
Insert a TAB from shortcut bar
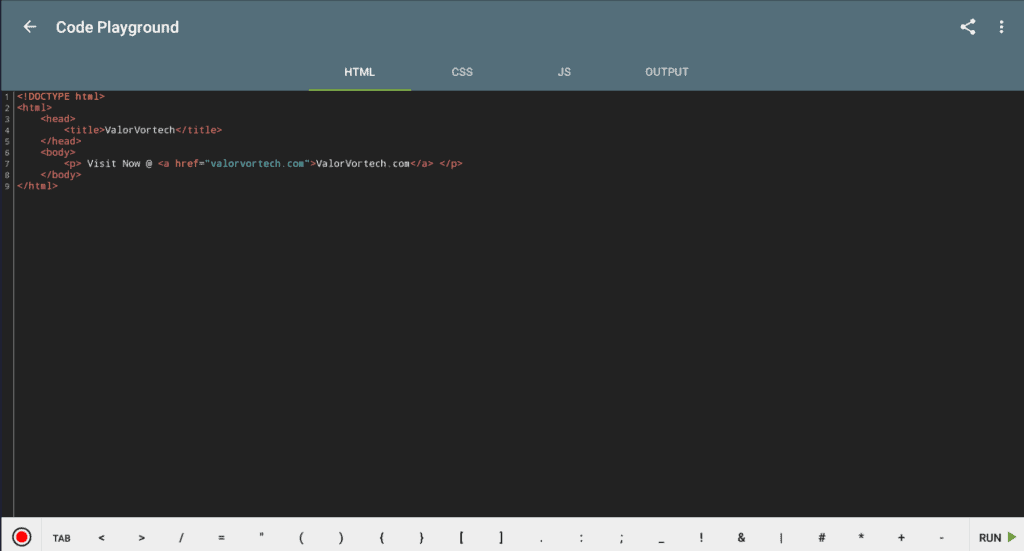(61, 538)
